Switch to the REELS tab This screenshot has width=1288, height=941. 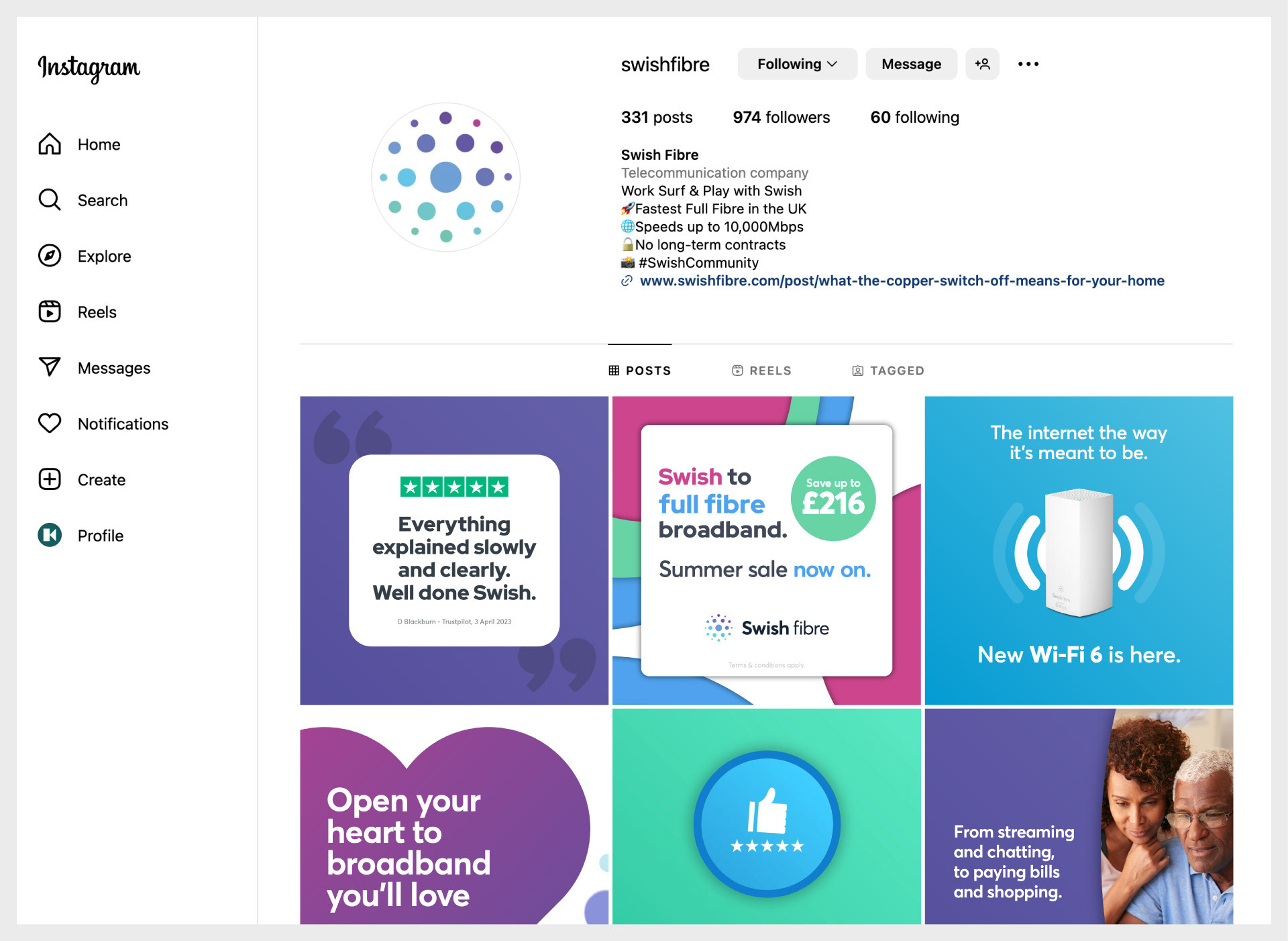761,370
